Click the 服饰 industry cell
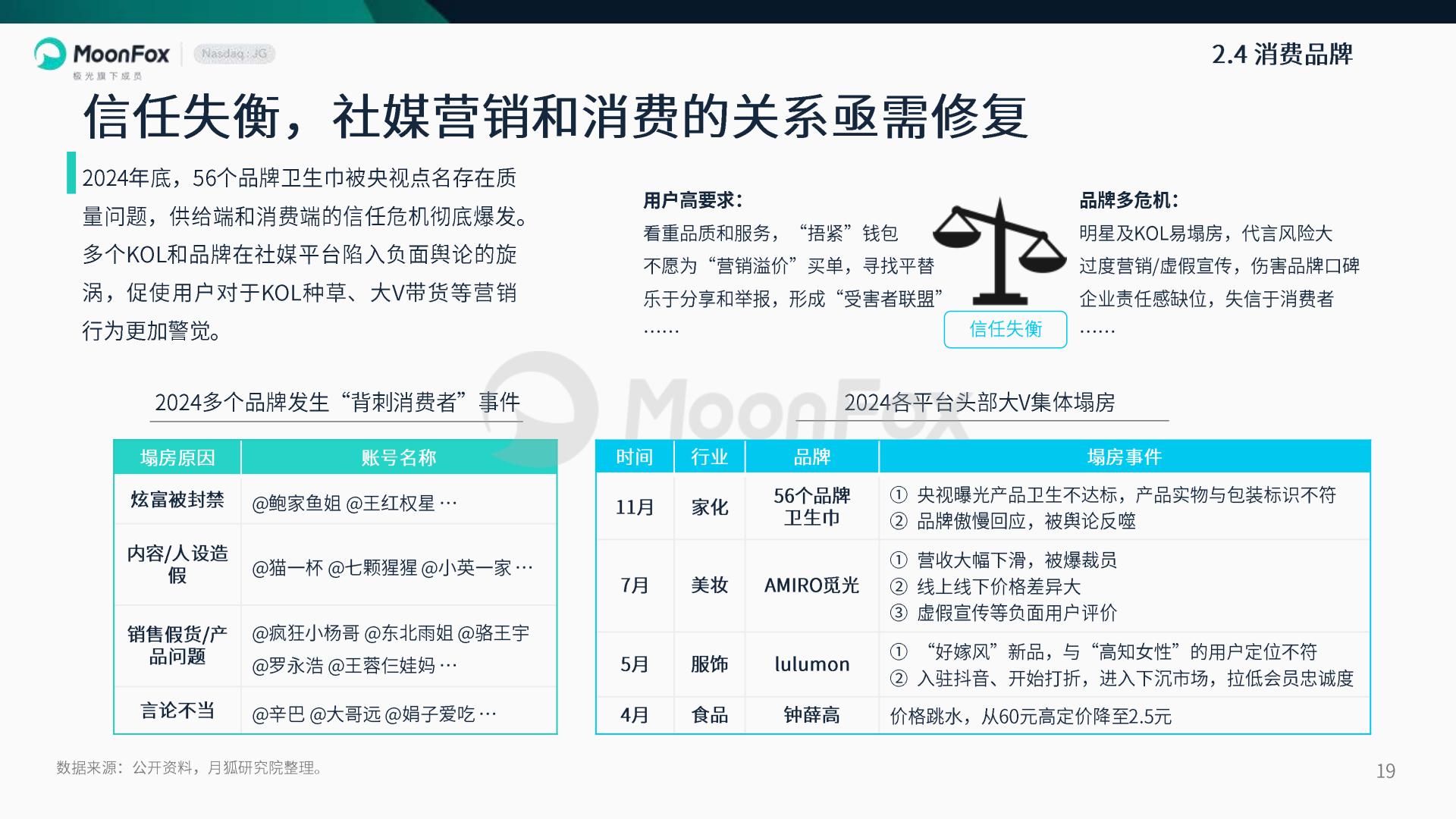This screenshot has width=1456, height=819. click(710, 664)
